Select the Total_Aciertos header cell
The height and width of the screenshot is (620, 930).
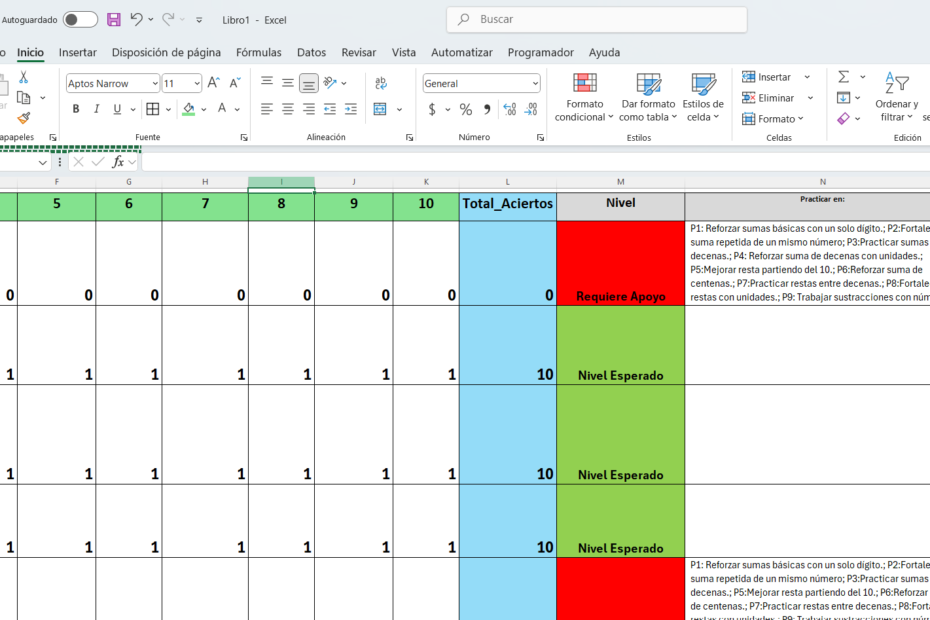(508, 204)
